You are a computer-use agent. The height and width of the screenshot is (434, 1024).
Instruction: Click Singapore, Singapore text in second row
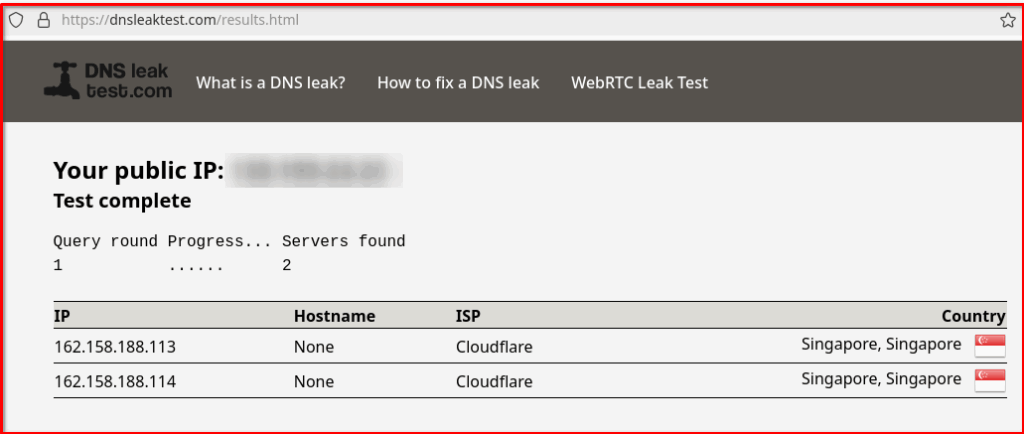coord(881,379)
